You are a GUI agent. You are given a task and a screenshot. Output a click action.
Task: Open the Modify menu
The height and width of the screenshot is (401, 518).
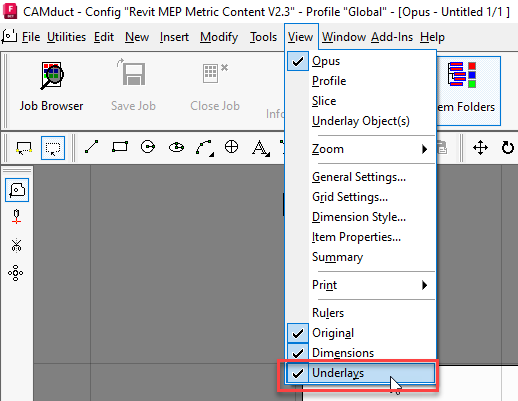219,37
